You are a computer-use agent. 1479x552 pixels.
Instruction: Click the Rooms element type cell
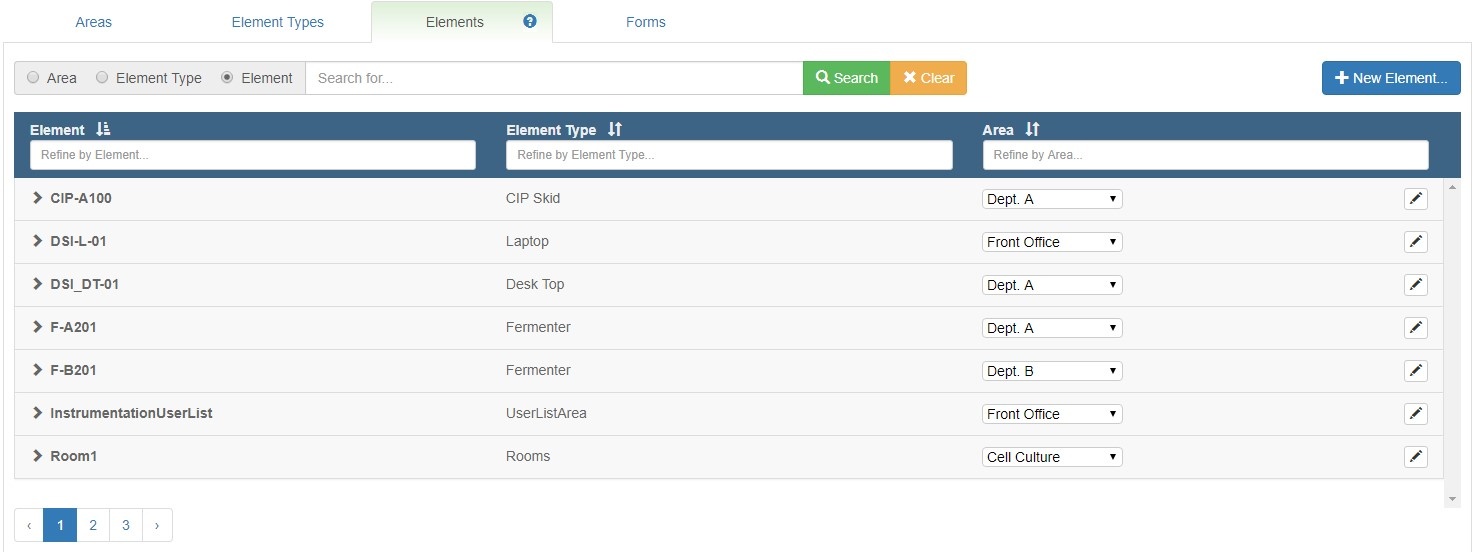point(528,456)
